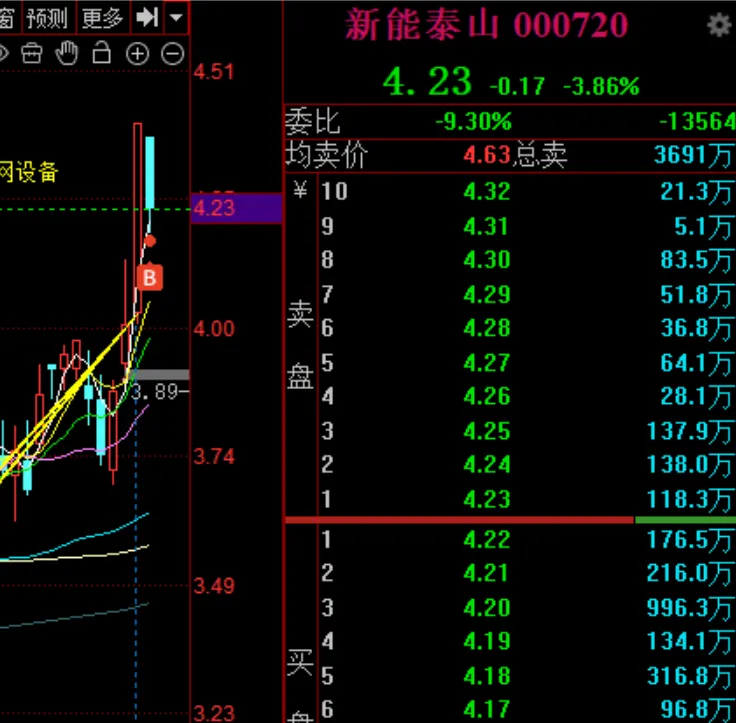Click the red-green buy/sell ratio bar
The height and width of the screenshot is (723, 736).
tap(510, 520)
